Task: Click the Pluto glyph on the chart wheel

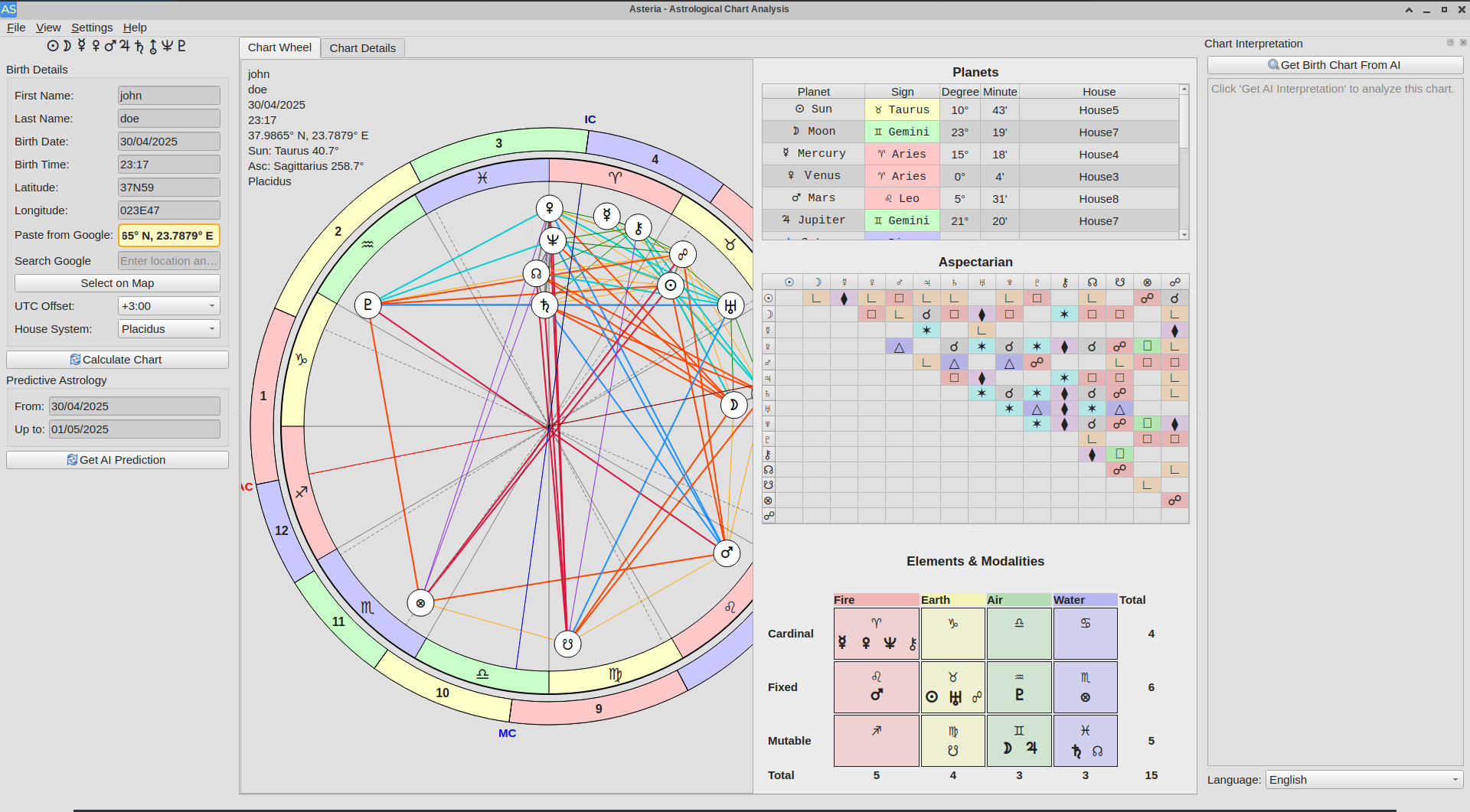Action: tap(368, 305)
